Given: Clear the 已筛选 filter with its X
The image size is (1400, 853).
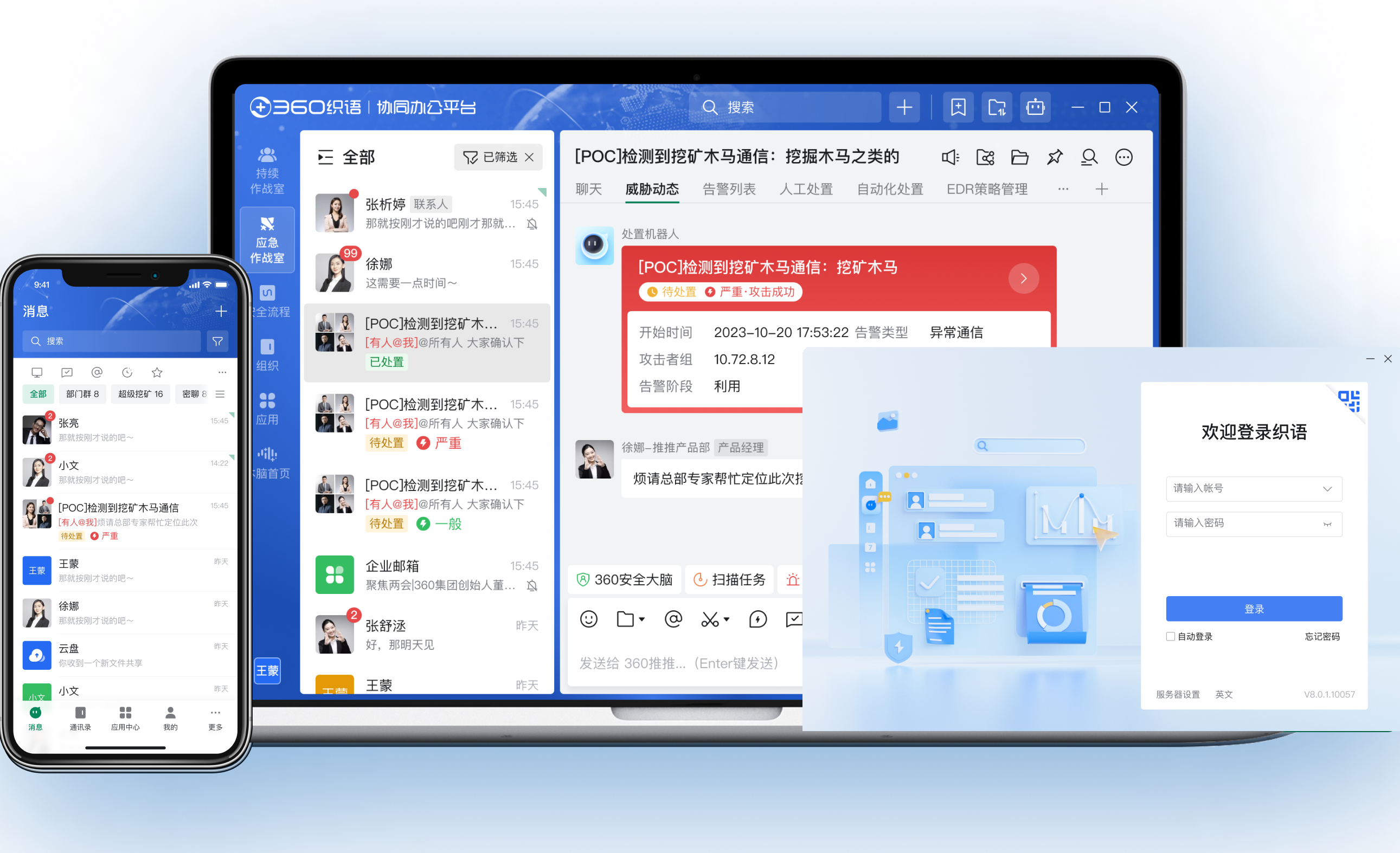Looking at the screenshot, I should point(529,157).
